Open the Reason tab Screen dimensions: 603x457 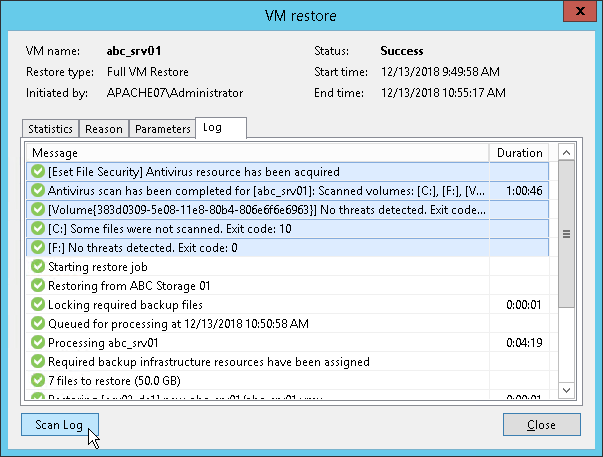[x=104, y=129]
